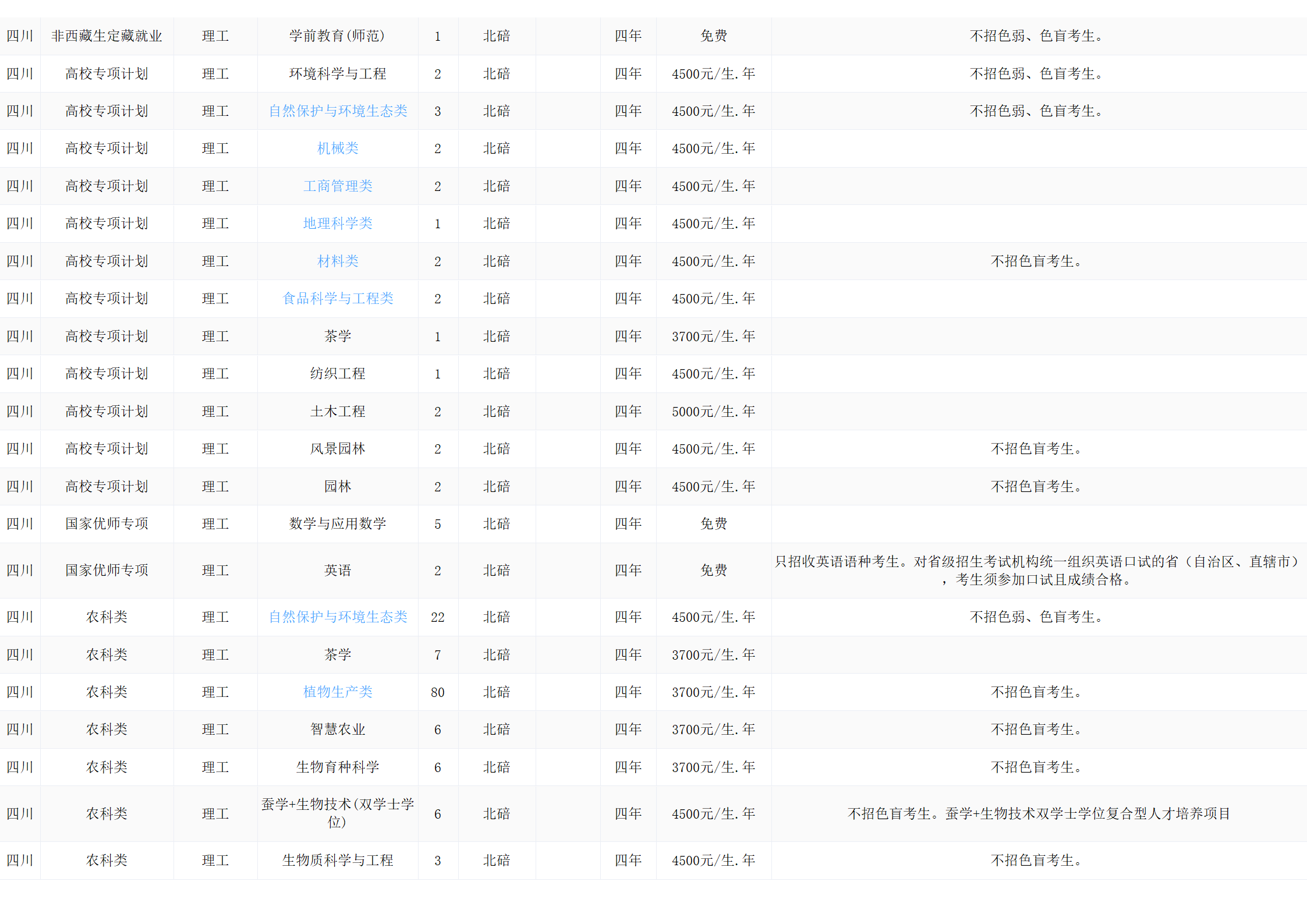This screenshot has width=1307, height=924.
Task: Select 蚕学+生物技术(双学士学位) cell
Action: [x=338, y=813]
